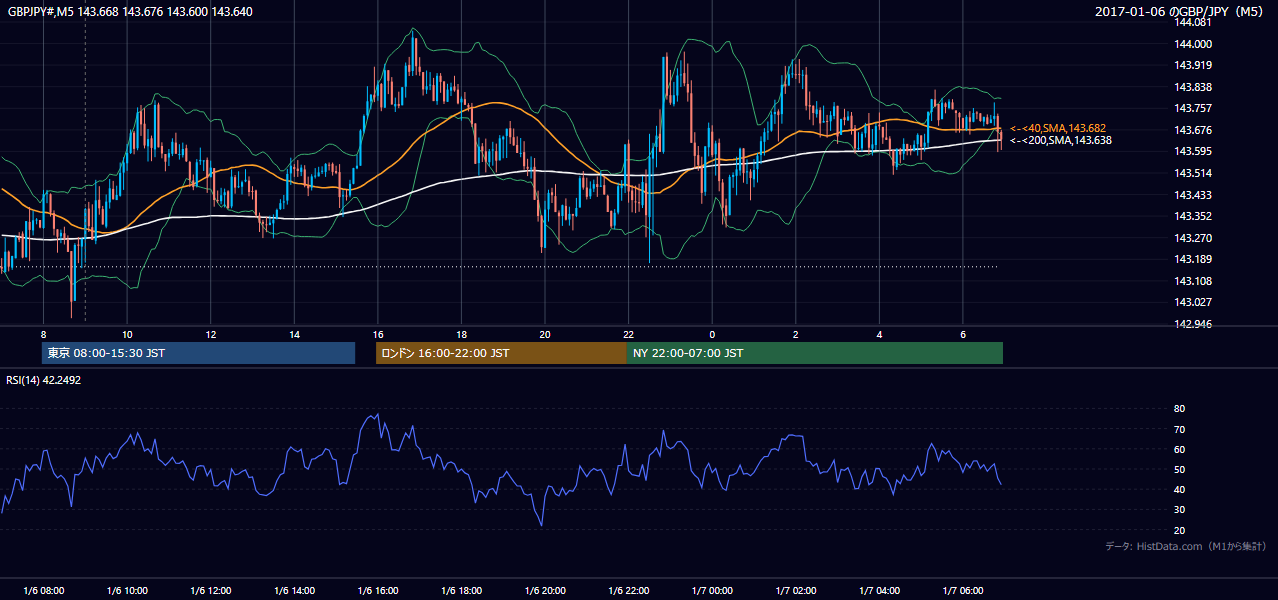Click the 1/6 12:00 time axis label
Screen dimensions: 1278x600
click(211, 591)
